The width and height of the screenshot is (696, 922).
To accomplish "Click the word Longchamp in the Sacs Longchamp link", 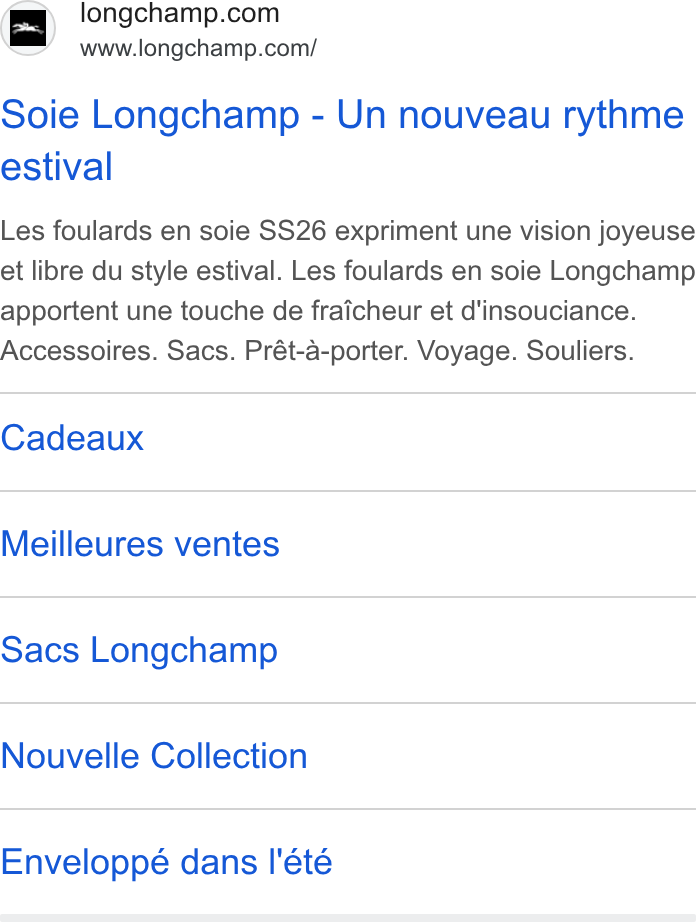I will [x=184, y=652].
